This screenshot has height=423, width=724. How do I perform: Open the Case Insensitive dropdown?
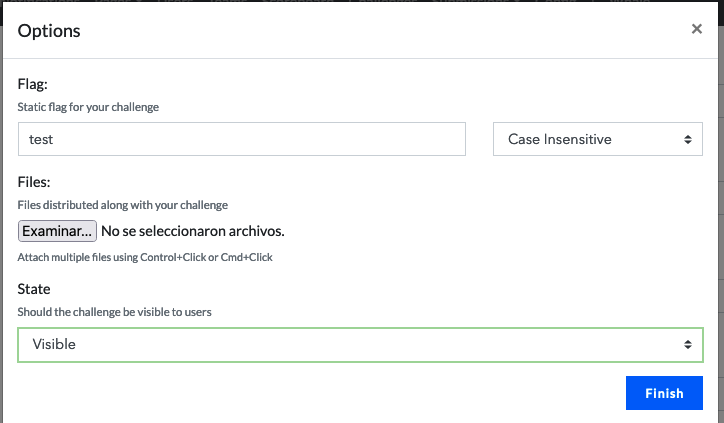click(x=597, y=139)
